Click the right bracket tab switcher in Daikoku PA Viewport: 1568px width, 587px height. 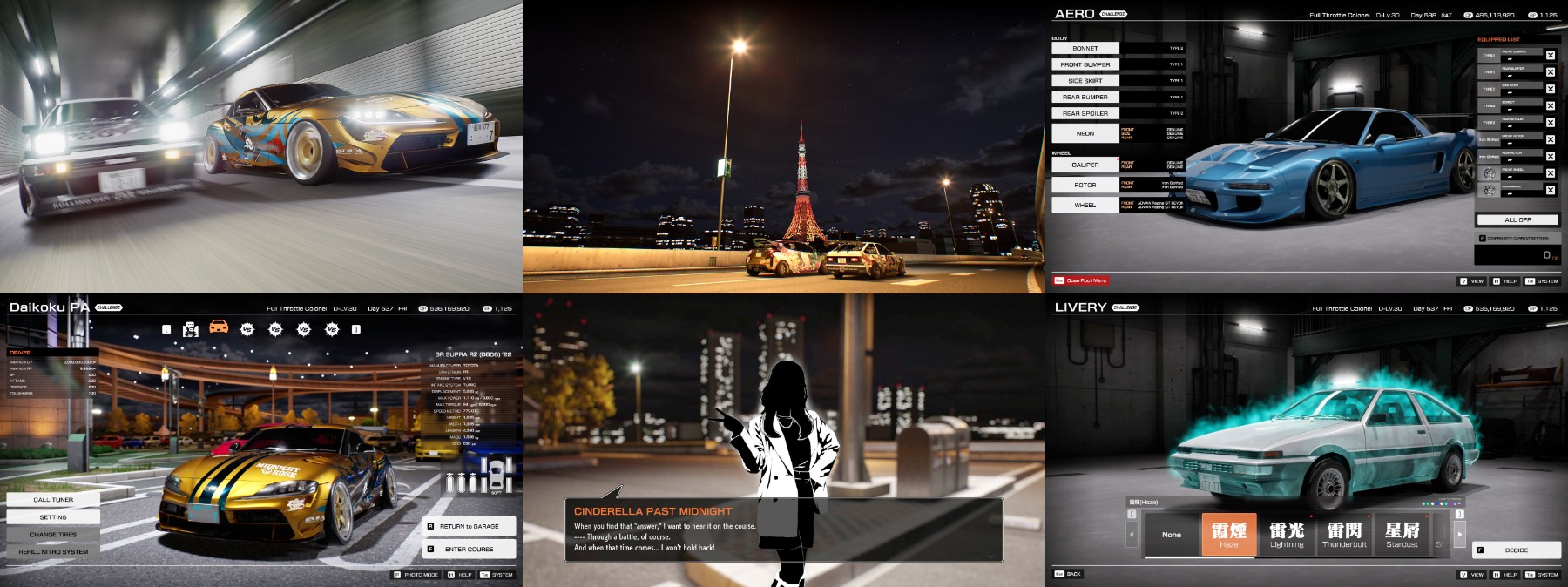[x=355, y=329]
